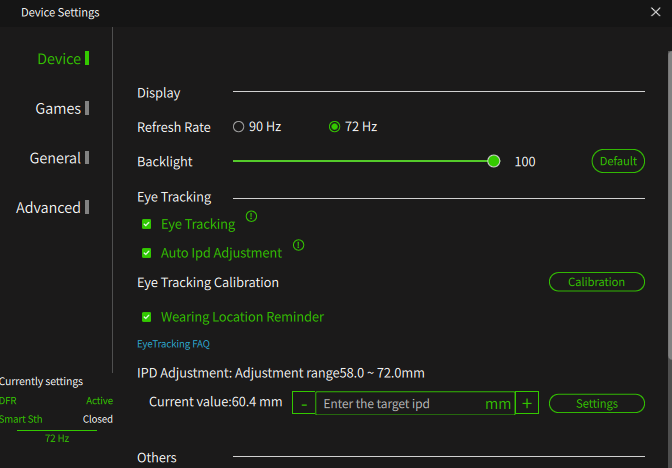Select the Device tab
This screenshot has height=468, width=672.
click(59, 59)
